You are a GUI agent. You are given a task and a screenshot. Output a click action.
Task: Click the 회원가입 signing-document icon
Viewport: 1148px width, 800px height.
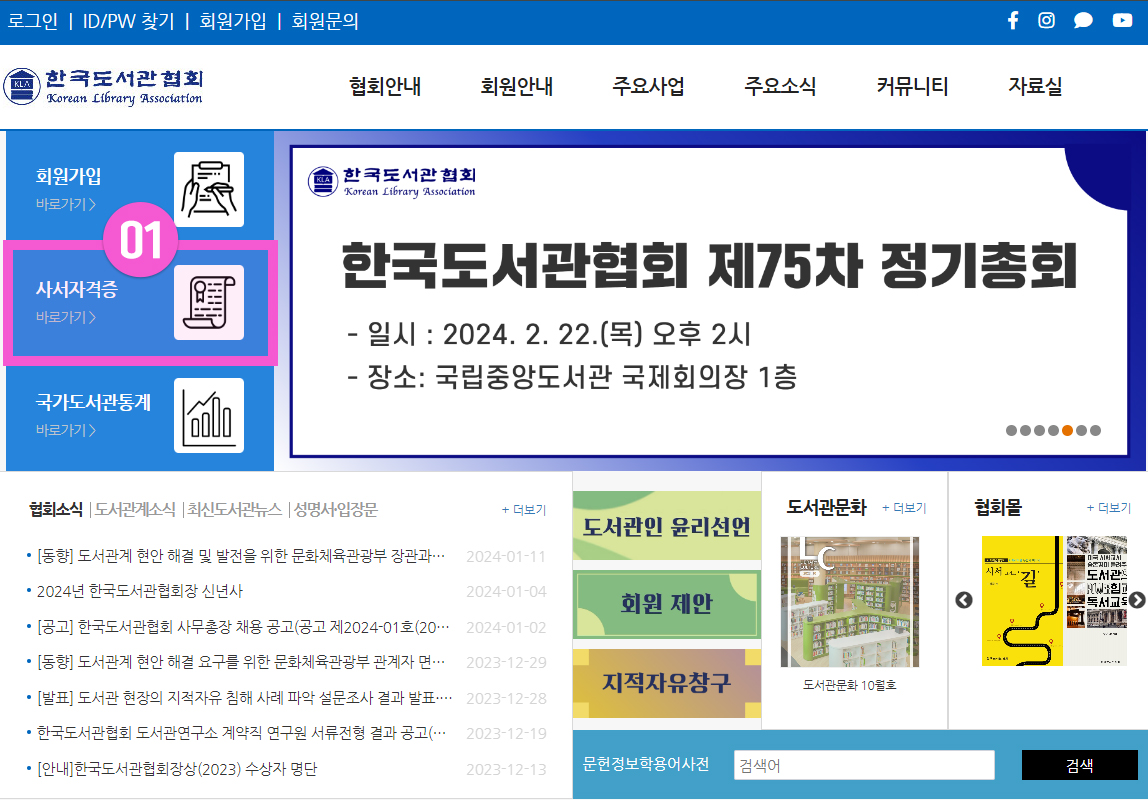tap(209, 190)
